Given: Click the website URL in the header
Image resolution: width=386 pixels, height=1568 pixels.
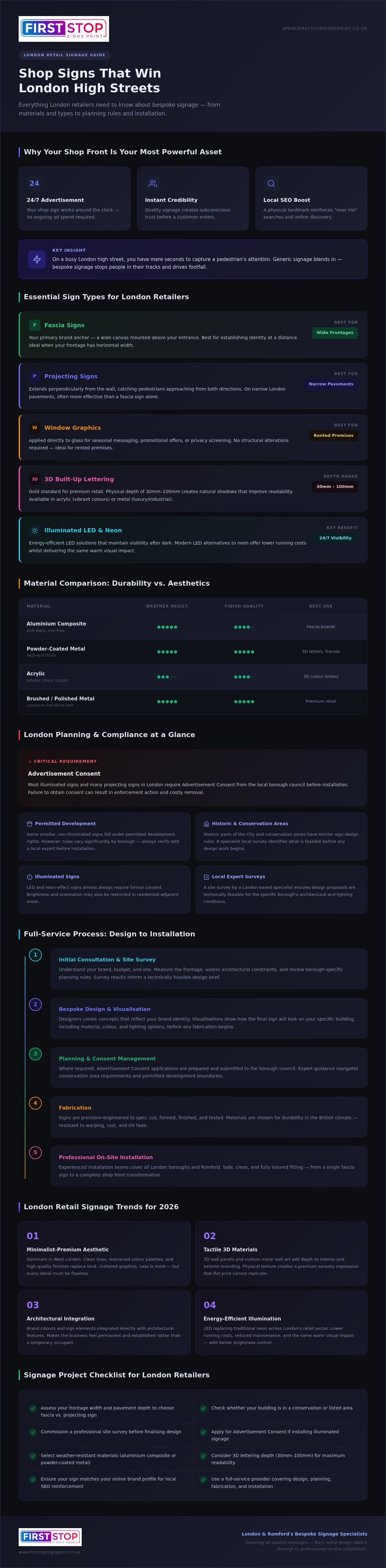Looking at the screenshot, I should click(x=325, y=29).
